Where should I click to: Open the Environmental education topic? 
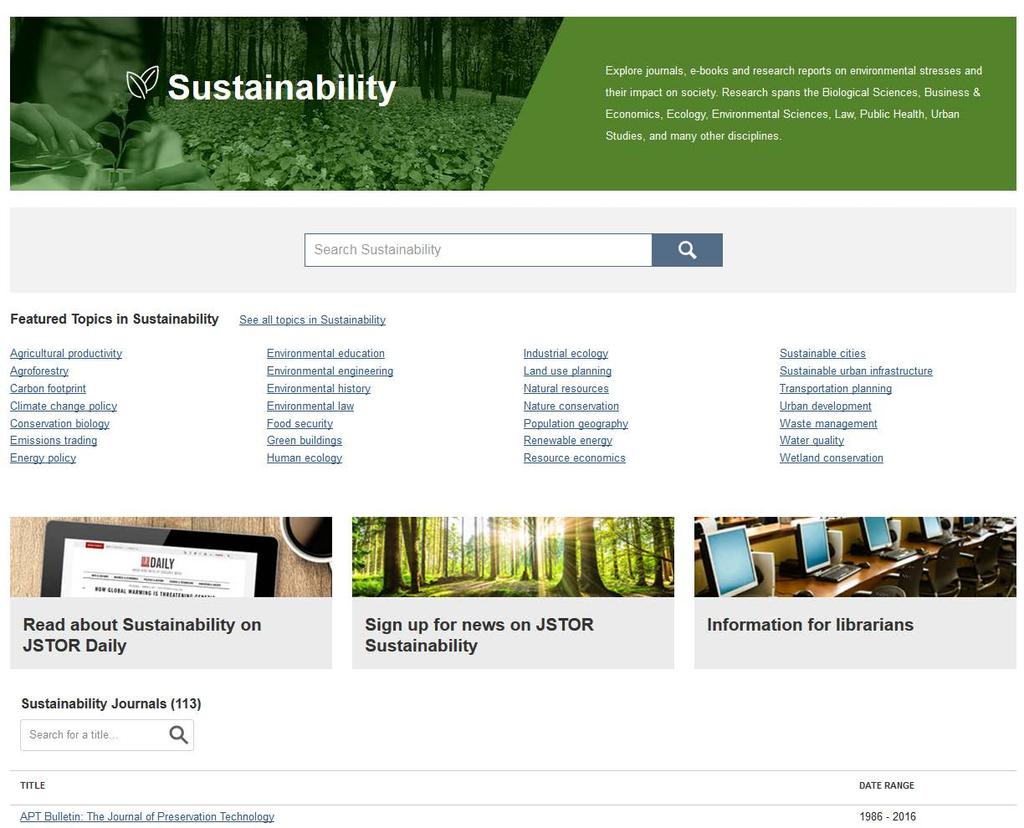coord(325,353)
